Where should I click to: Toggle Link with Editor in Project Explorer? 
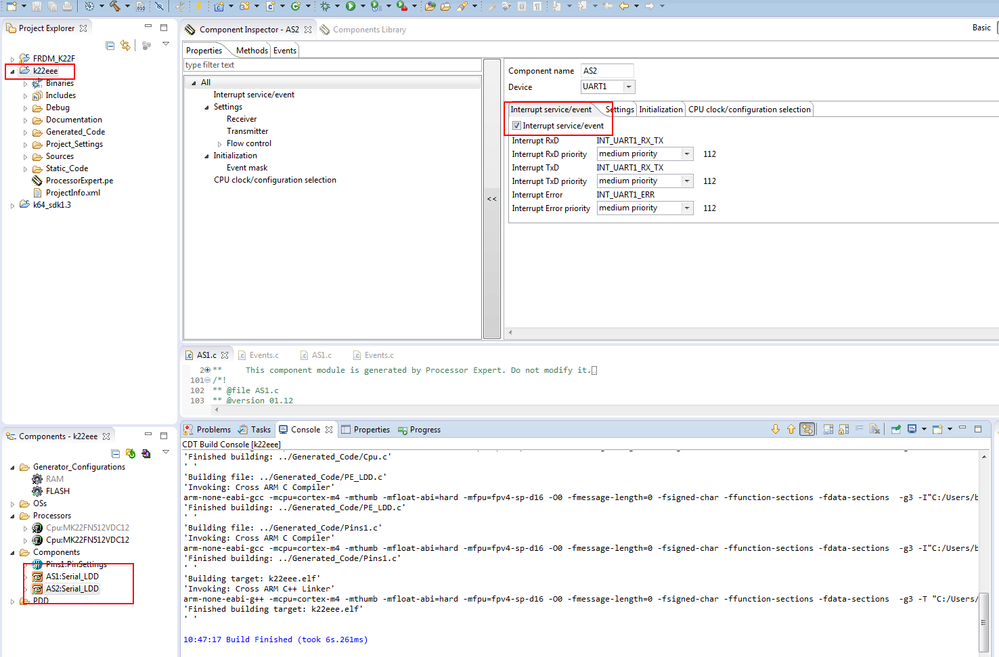126,45
